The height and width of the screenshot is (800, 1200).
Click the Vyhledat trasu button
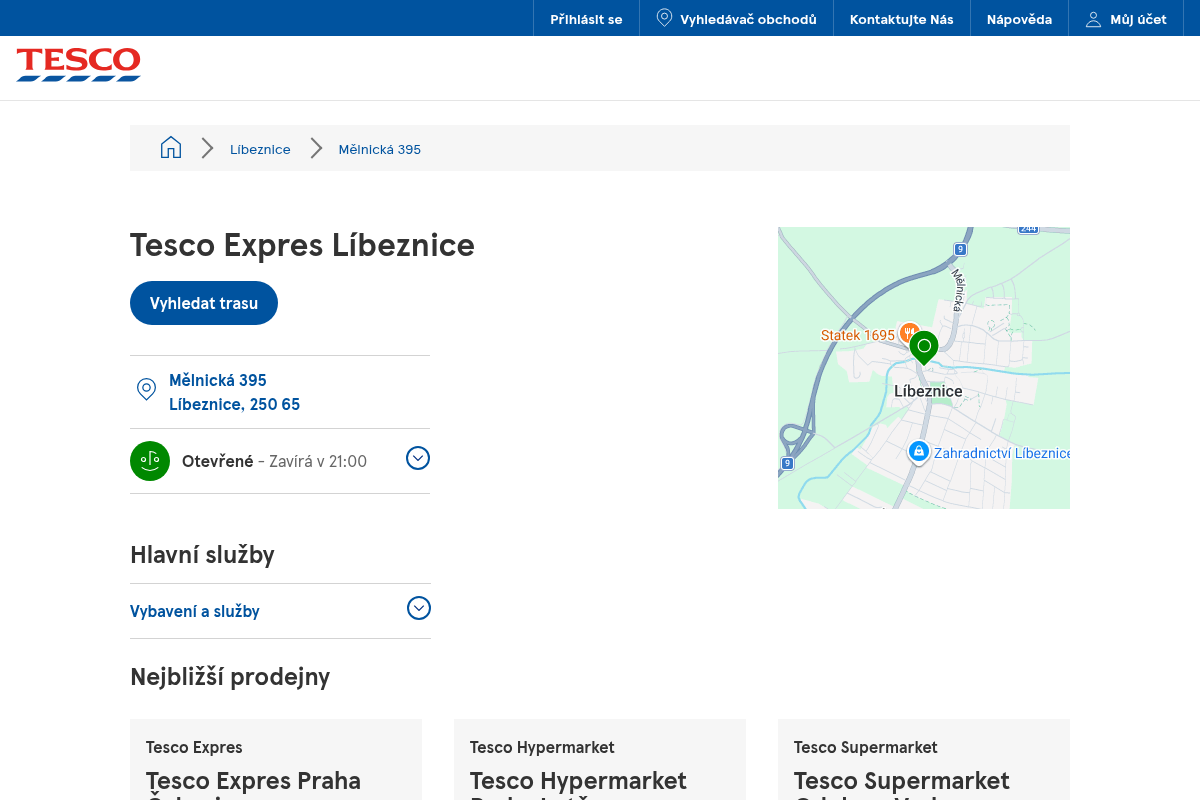[204, 303]
